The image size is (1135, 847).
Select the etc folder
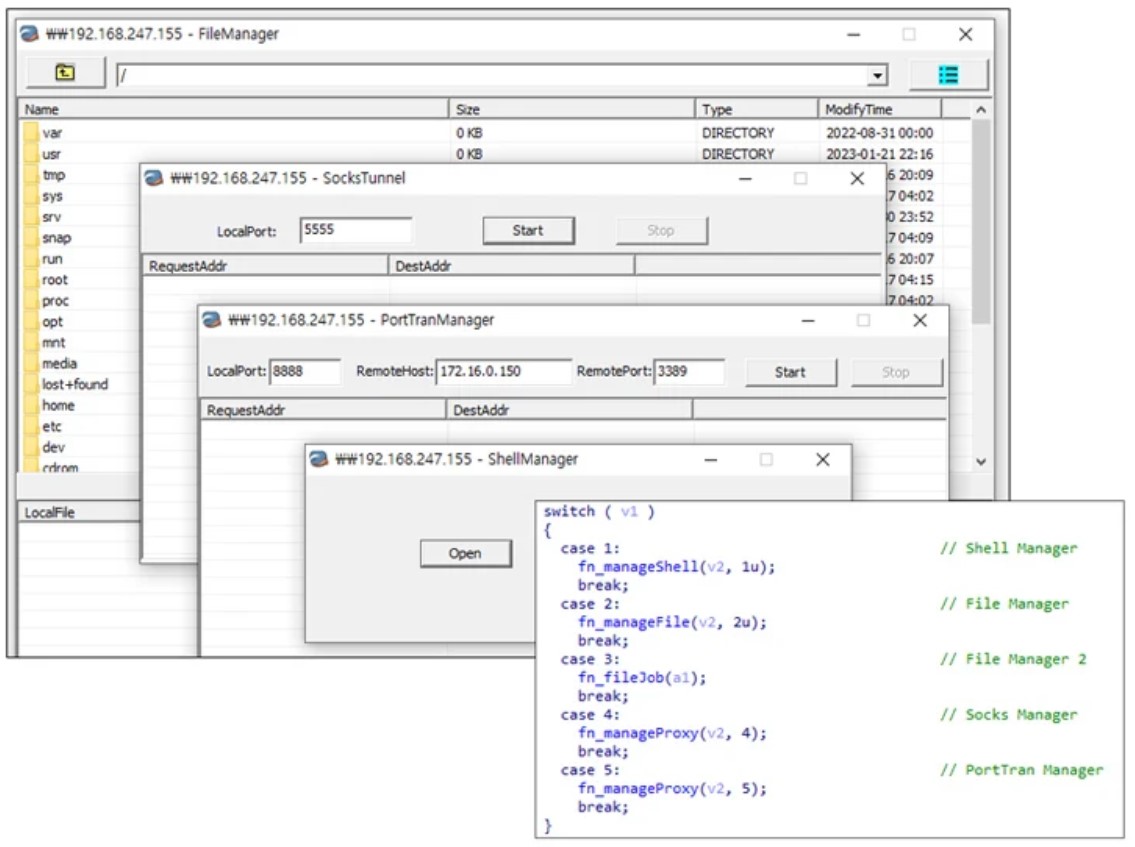[51, 426]
